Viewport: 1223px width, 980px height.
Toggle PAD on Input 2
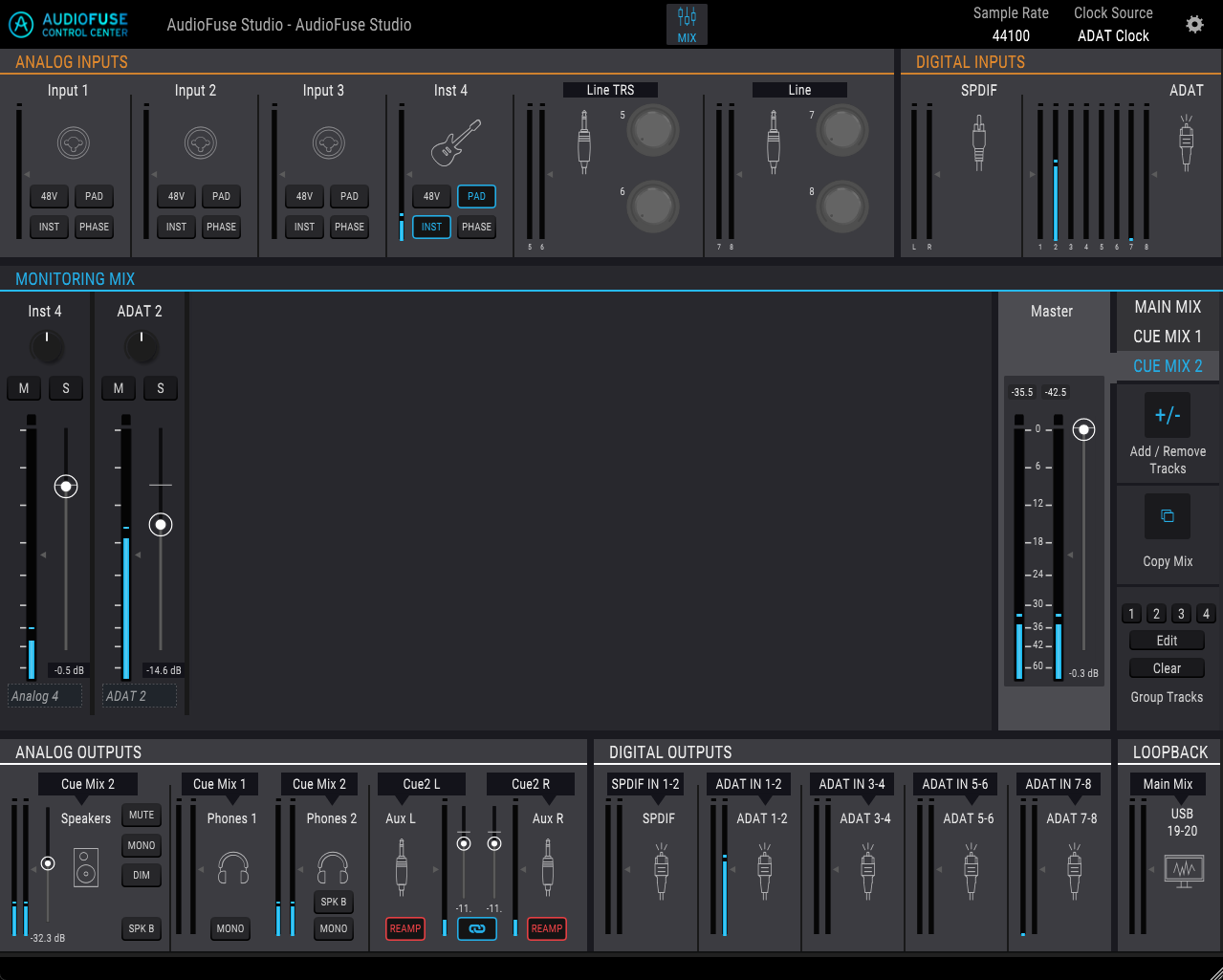(x=221, y=196)
